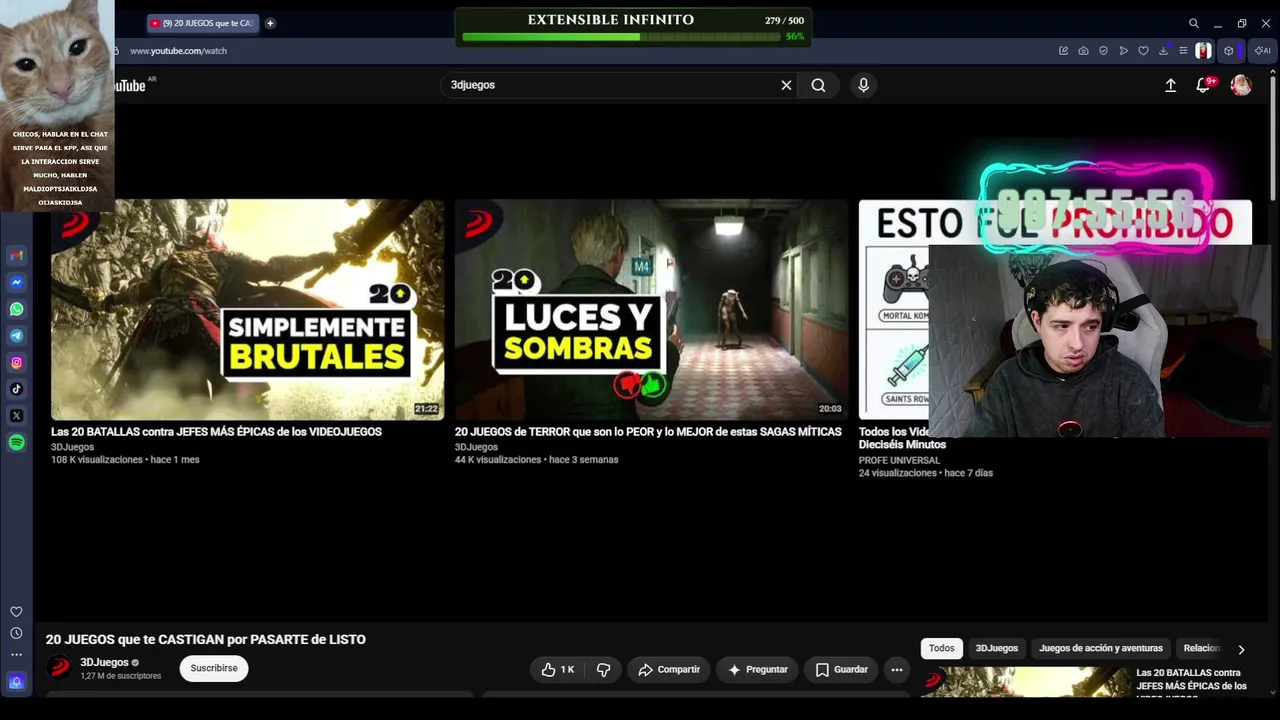The height and width of the screenshot is (720, 1280).
Task: Expand filter chips with the right chevron
Action: coord(1241,649)
